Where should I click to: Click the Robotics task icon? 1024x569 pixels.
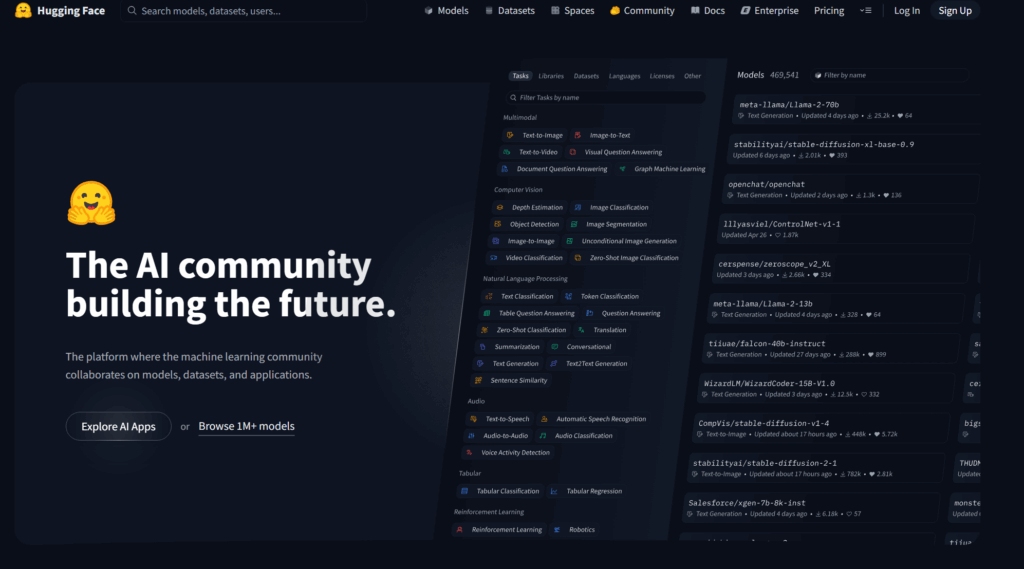click(x=557, y=530)
